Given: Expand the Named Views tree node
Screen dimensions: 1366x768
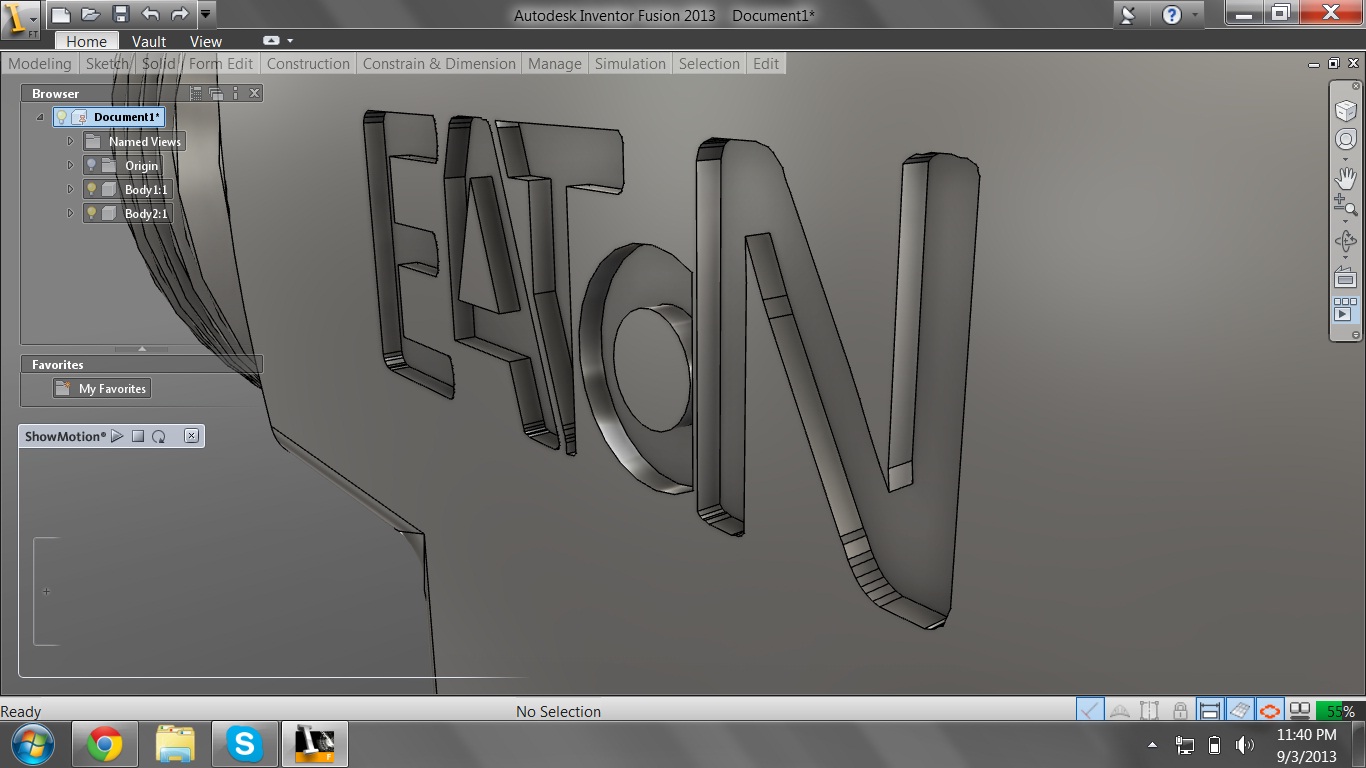Looking at the screenshot, I should click(x=70, y=141).
